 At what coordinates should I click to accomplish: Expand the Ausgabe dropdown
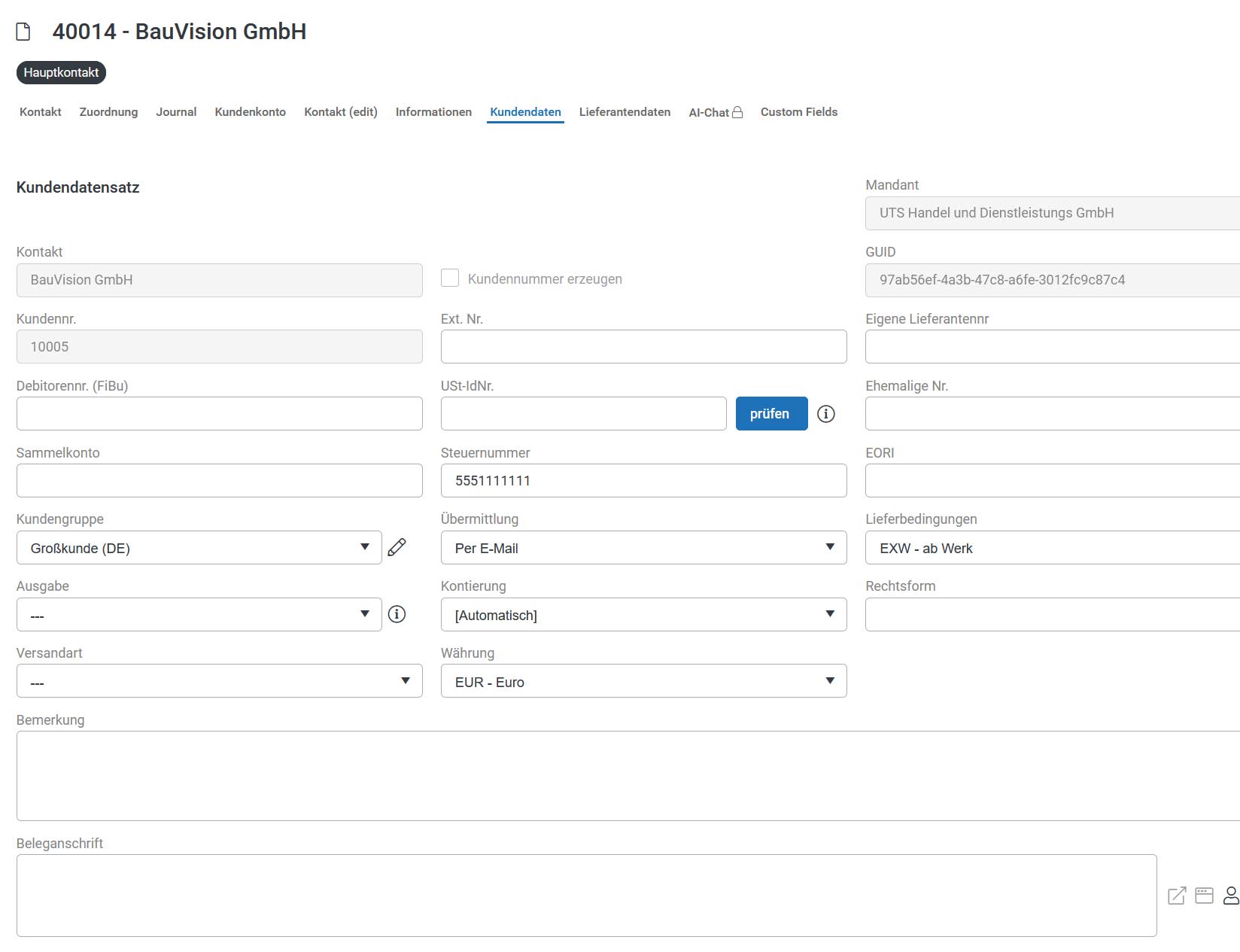point(199,615)
